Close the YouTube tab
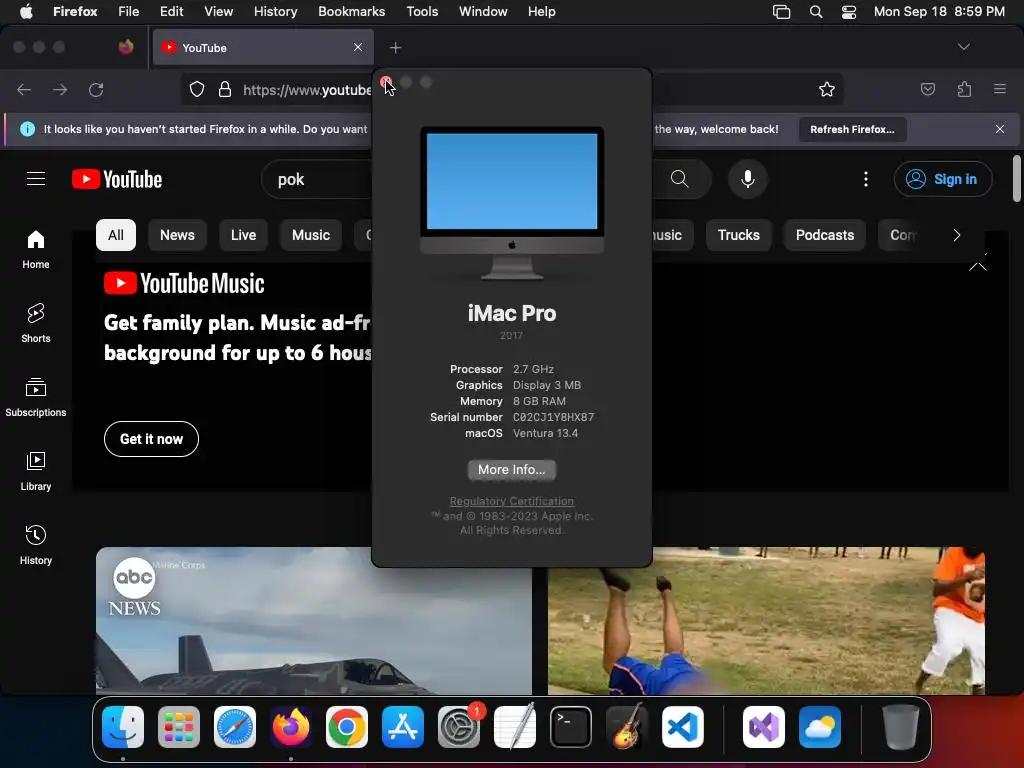Image resolution: width=1024 pixels, height=768 pixels. coord(358,47)
